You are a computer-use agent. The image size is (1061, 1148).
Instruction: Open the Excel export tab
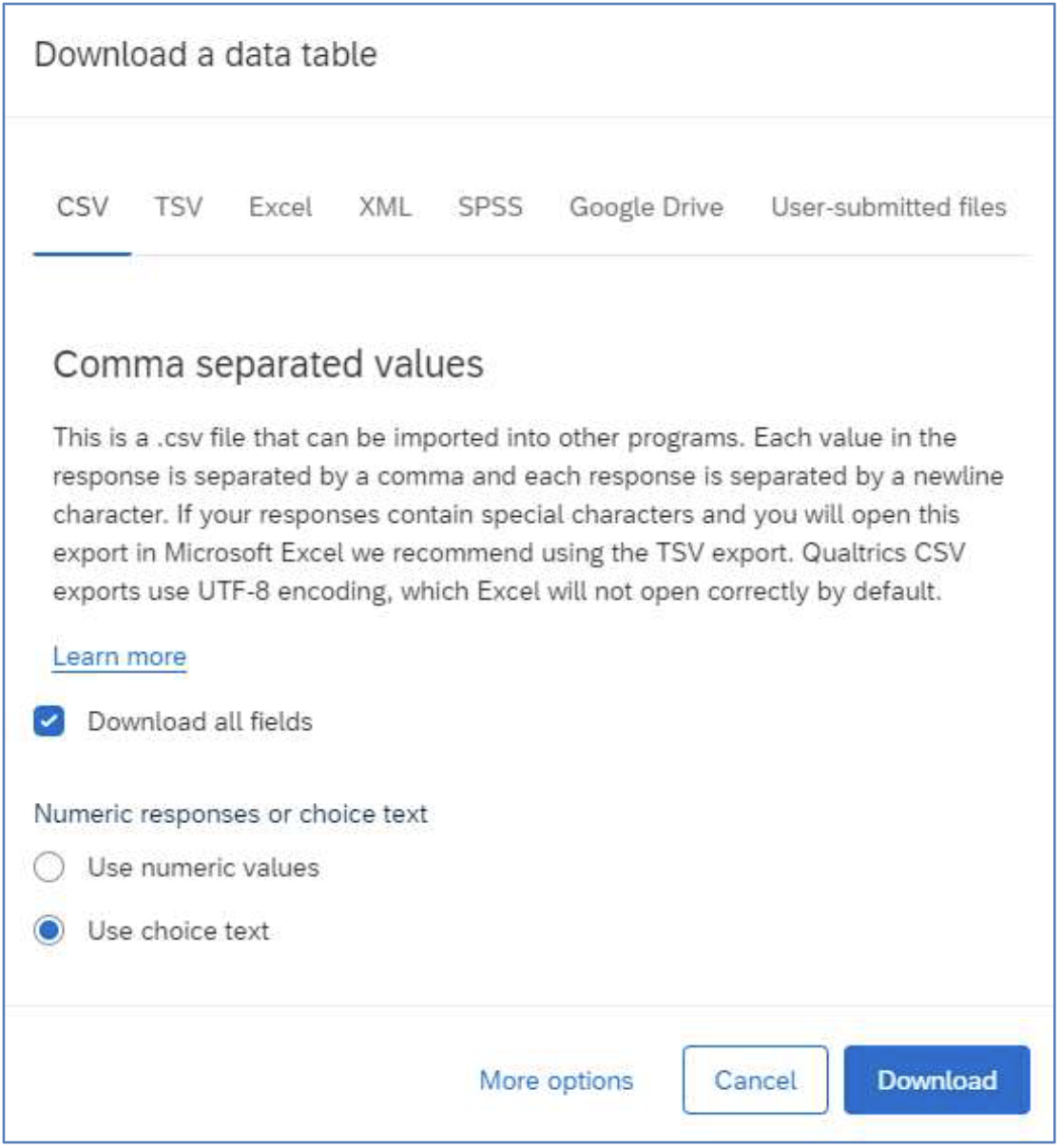pyautogui.click(x=280, y=207)
